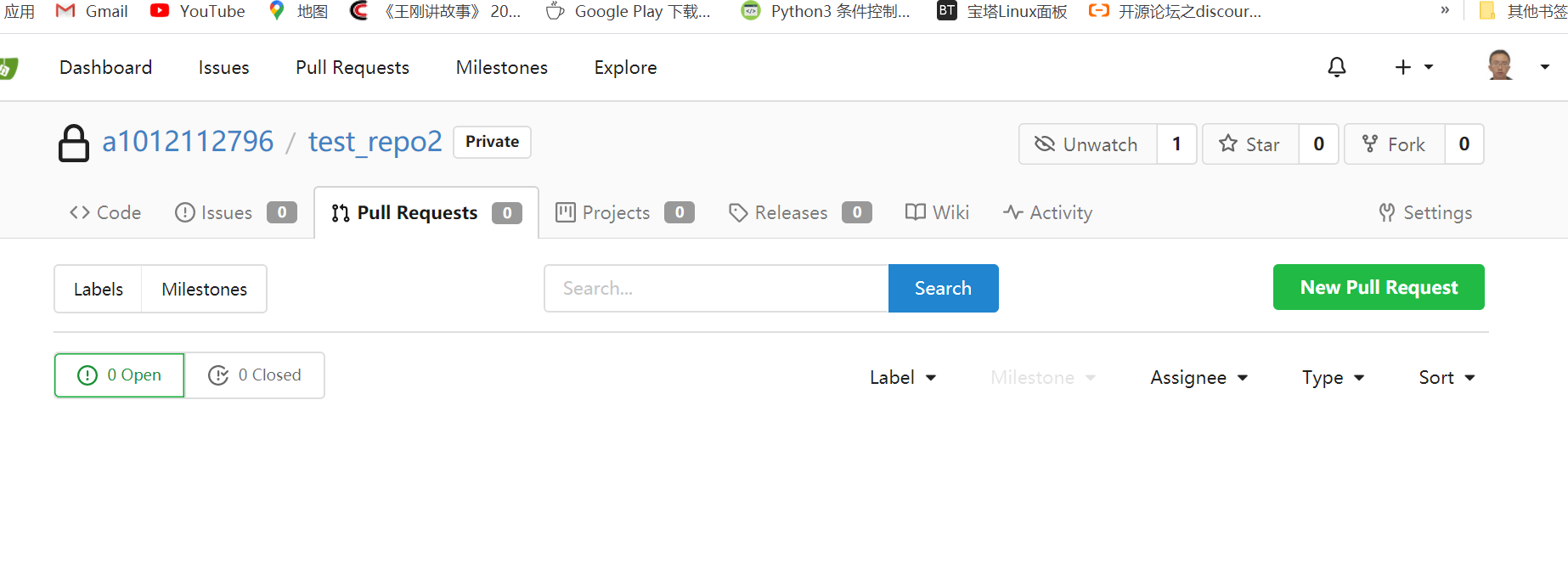Screen dimensions: 1568x569
Task: Go to Dashboard
Action: (106, 67)
